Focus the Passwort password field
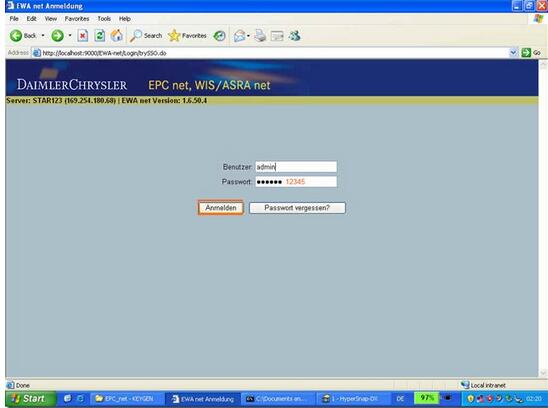This screenshot has height=408, width=548. (x=296, y=182)
